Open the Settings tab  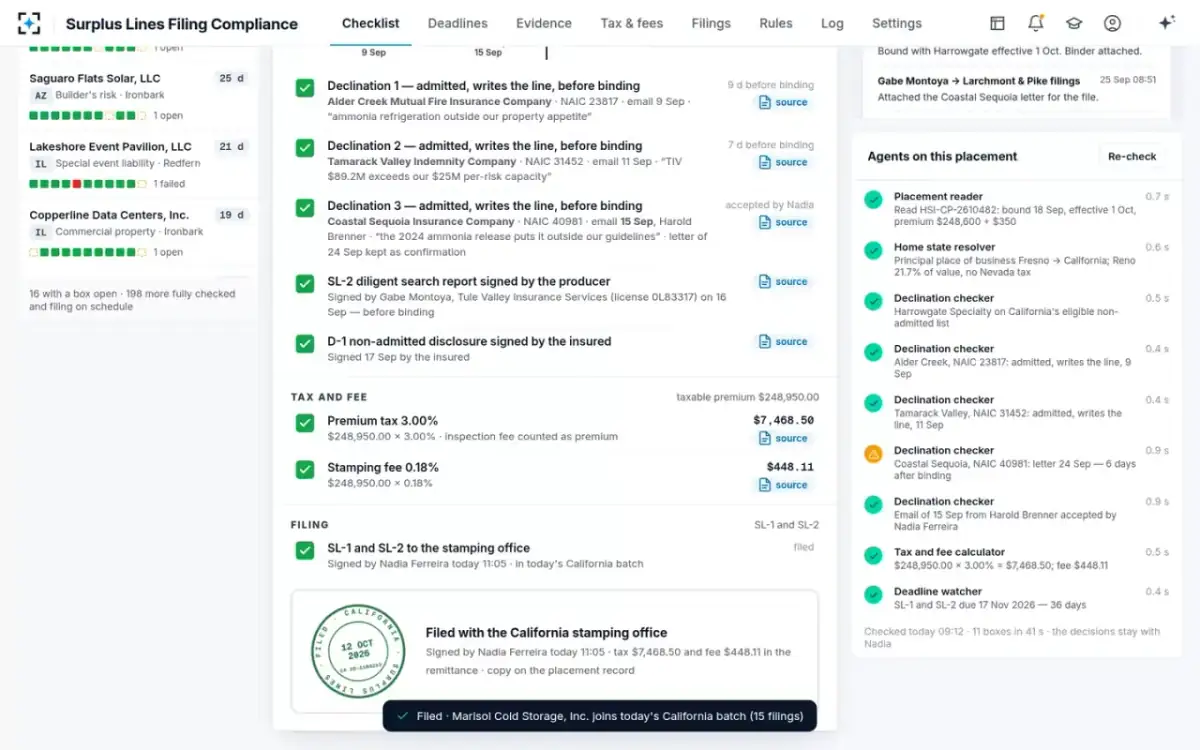[x=897, y=23]
